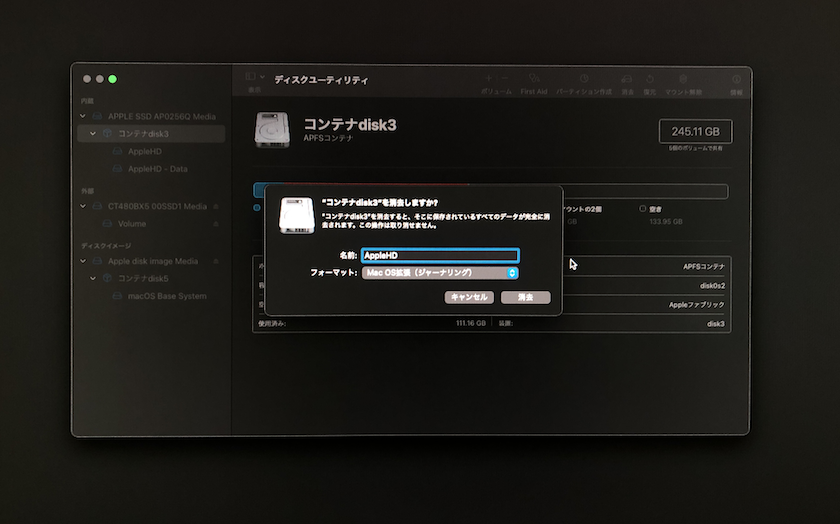Collapse the CT480BX5 00SSD1 Media tree
Image resolution: width=840 pixels, height=524 pixels.
click(82, 206)
